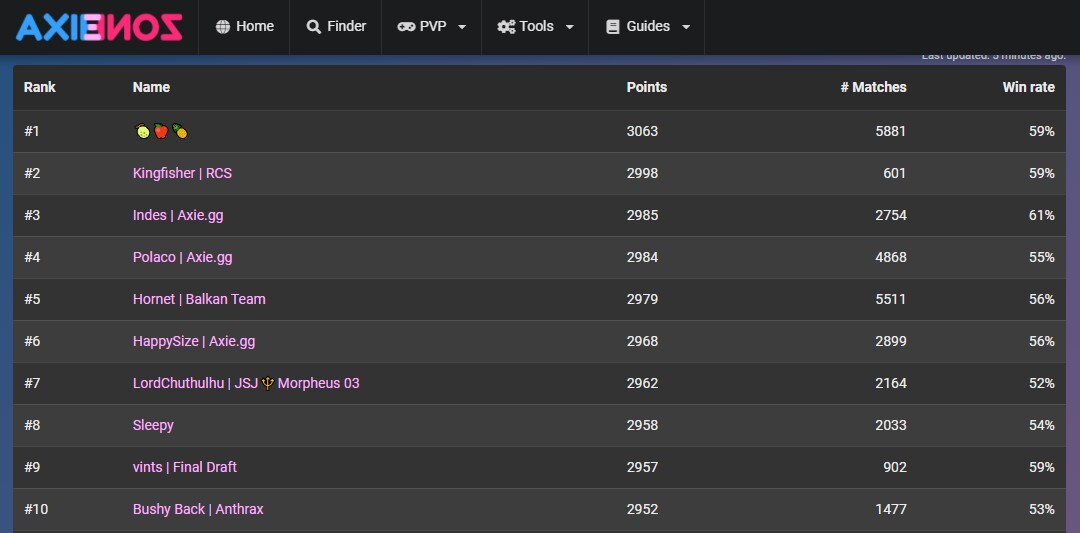Open the PVP menu label
This screenshot has width=1080, height=533.
(x=433, y=26)
